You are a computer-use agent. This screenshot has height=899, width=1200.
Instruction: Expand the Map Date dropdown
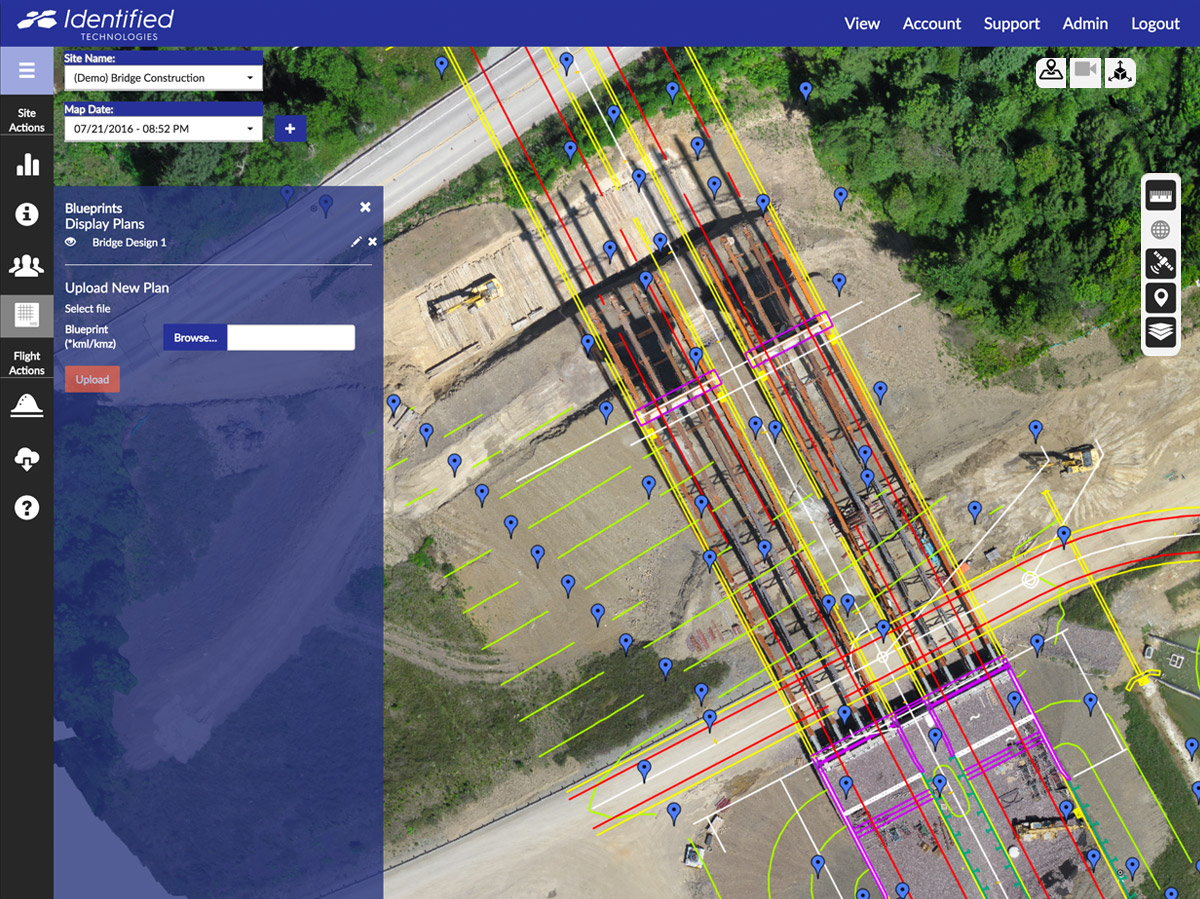(x=163, y=129)
